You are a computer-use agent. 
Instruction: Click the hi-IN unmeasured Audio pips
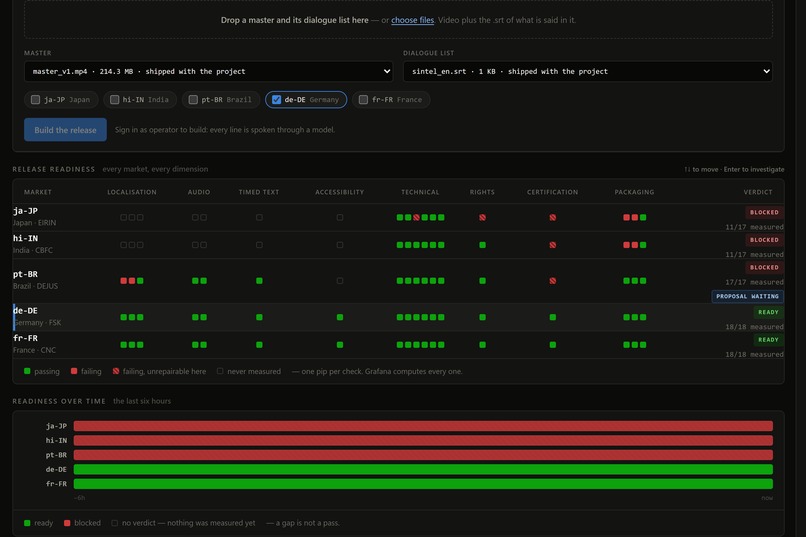199,245
